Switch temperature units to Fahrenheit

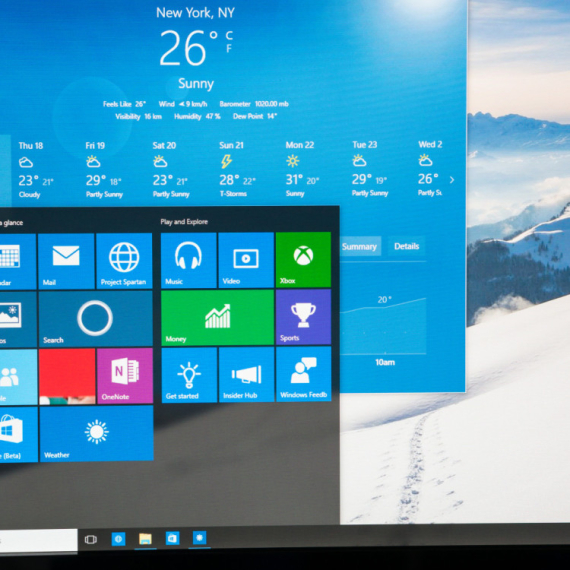coord(229,48)
